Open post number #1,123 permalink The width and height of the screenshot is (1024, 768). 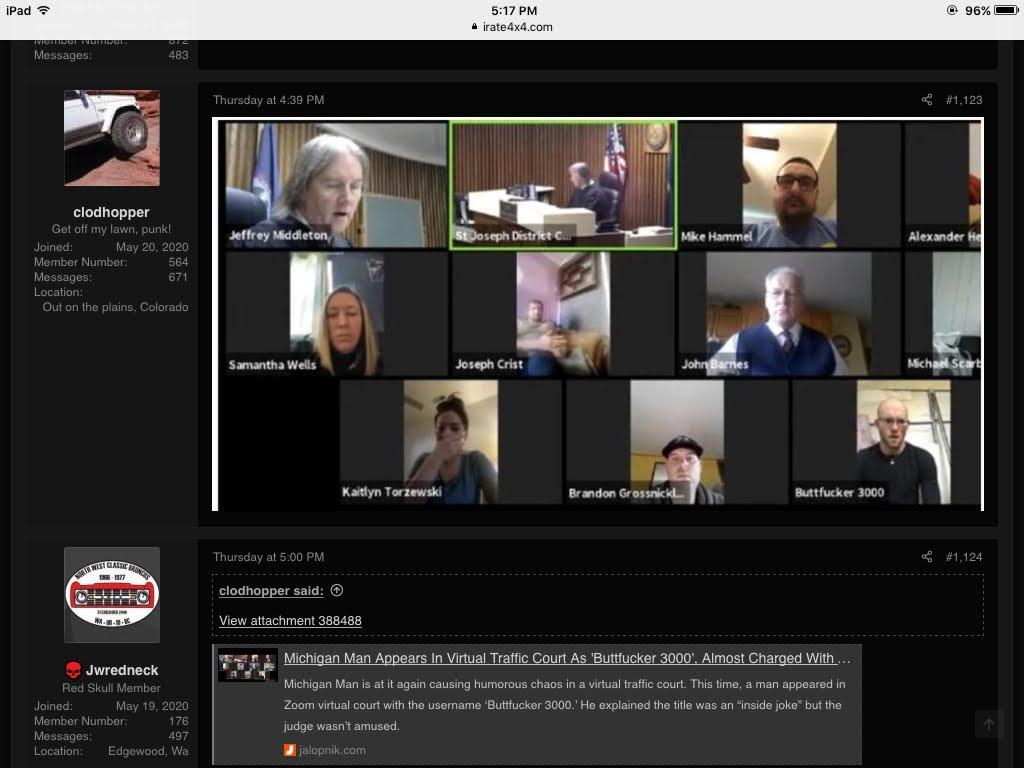(964, 100)
